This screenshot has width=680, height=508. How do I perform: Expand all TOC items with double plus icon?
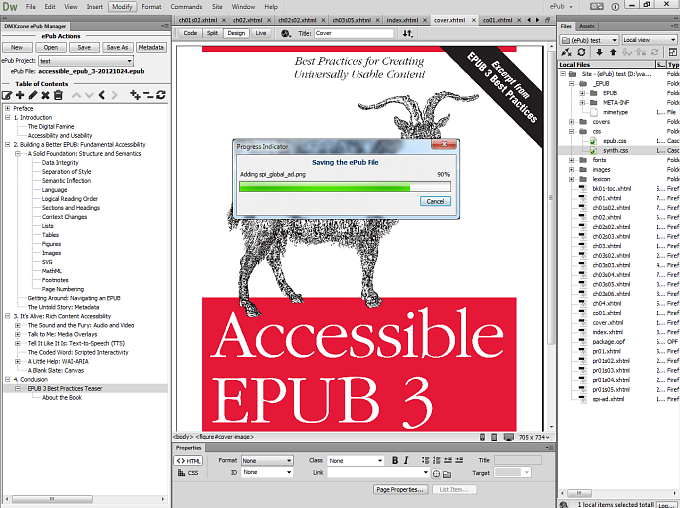coord(135,95)
